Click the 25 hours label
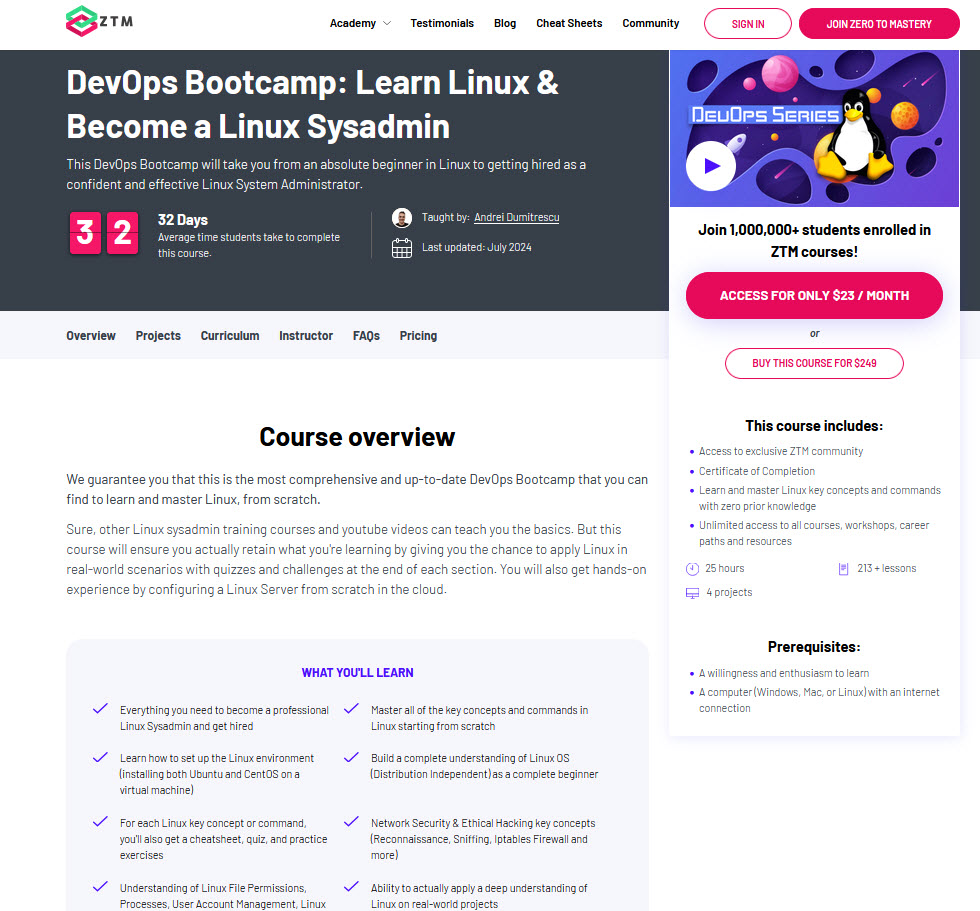 tap(725, 569)
